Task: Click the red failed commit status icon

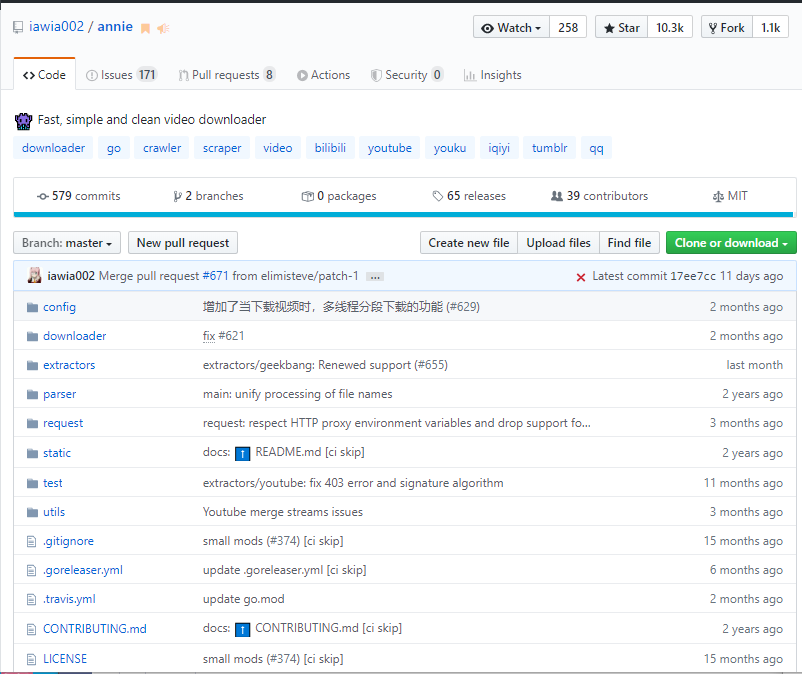Action: click(580, 277)
